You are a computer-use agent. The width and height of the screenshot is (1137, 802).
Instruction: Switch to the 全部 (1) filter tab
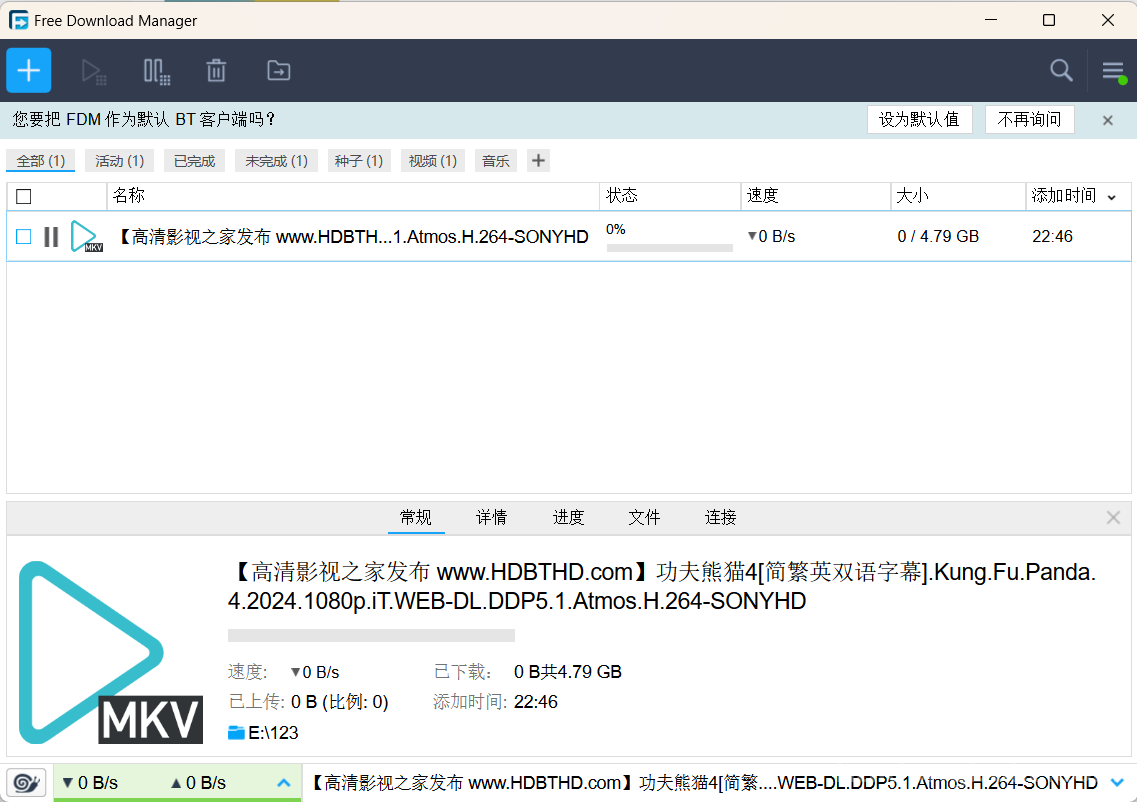pyautogui.click(x=41, y=161)
